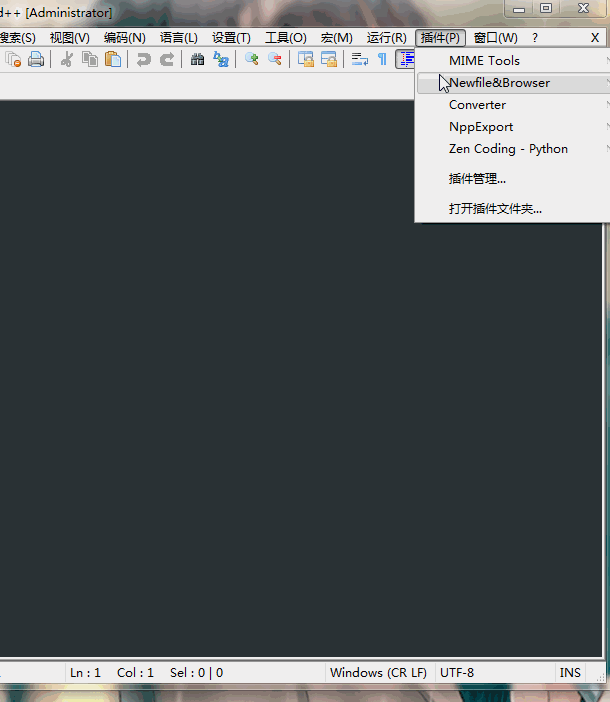Open the 窗口(W) menu
This screenshot has height=702, width=610.
(x=495, y=38)
